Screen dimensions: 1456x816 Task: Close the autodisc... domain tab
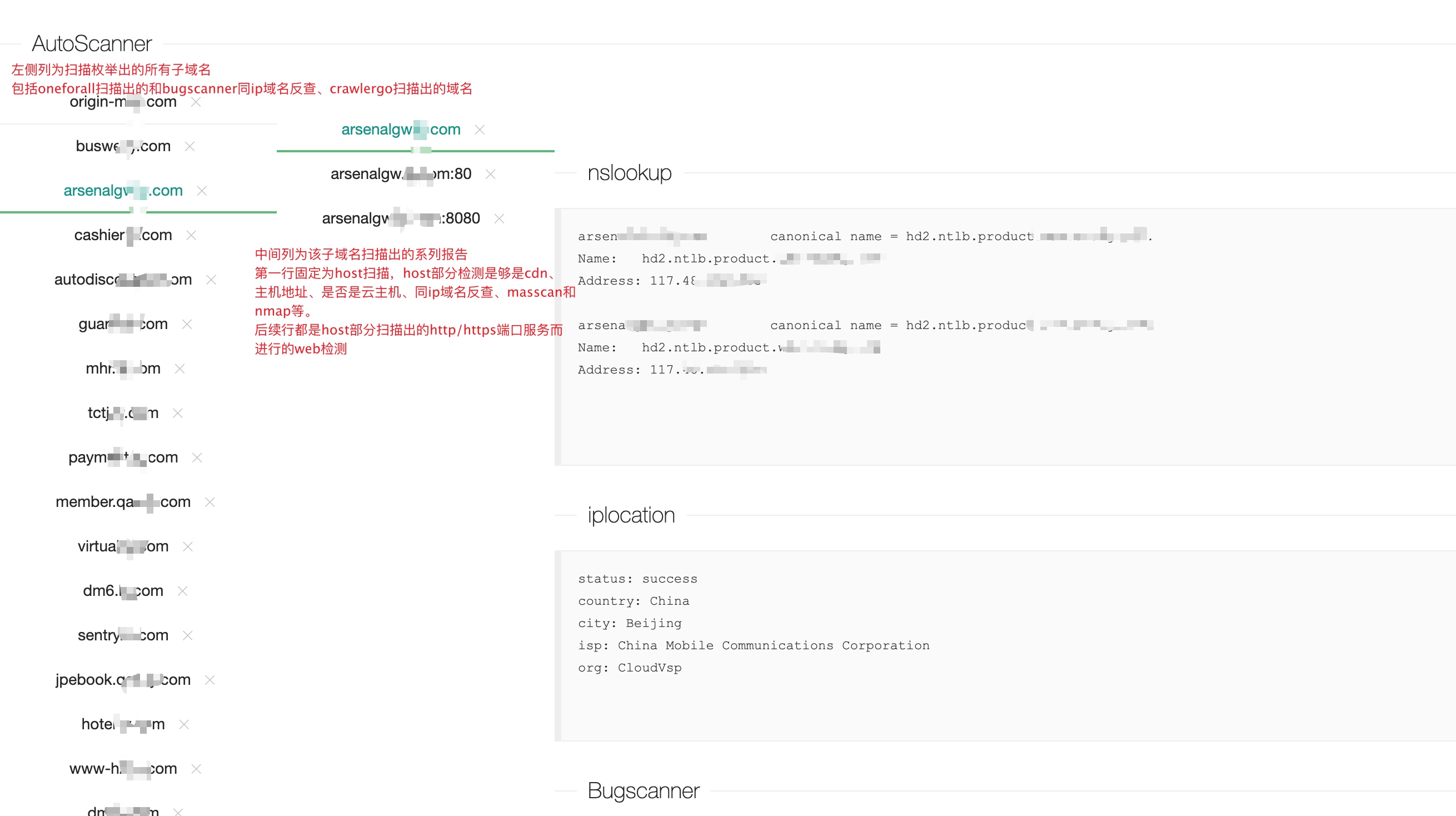pyautogui.click(x=211, y=280)
